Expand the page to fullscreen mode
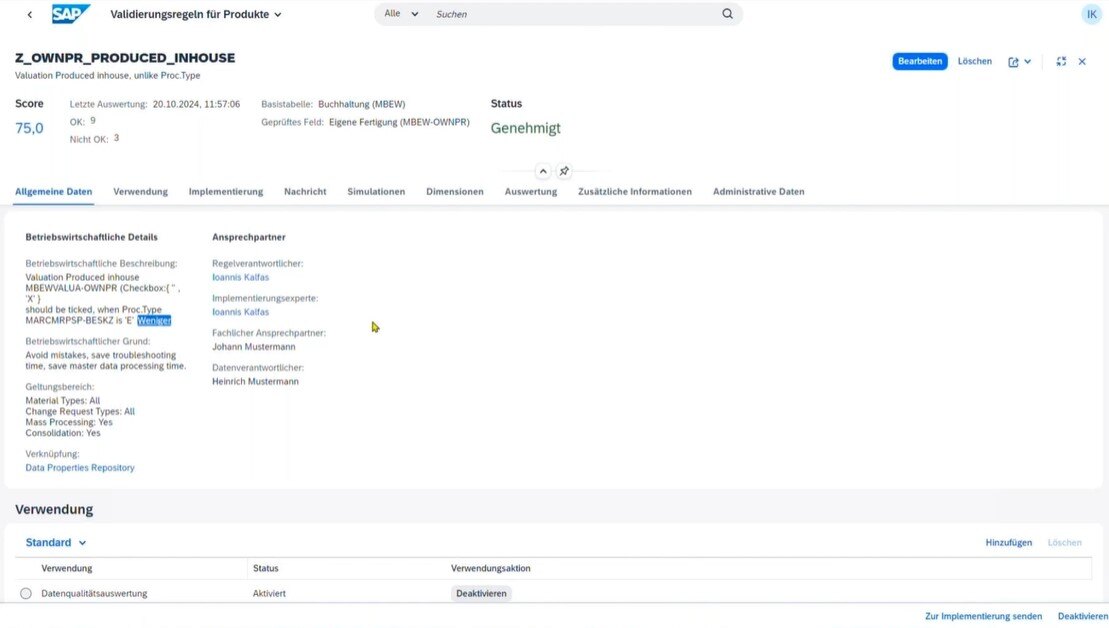 click(1061, 61)
